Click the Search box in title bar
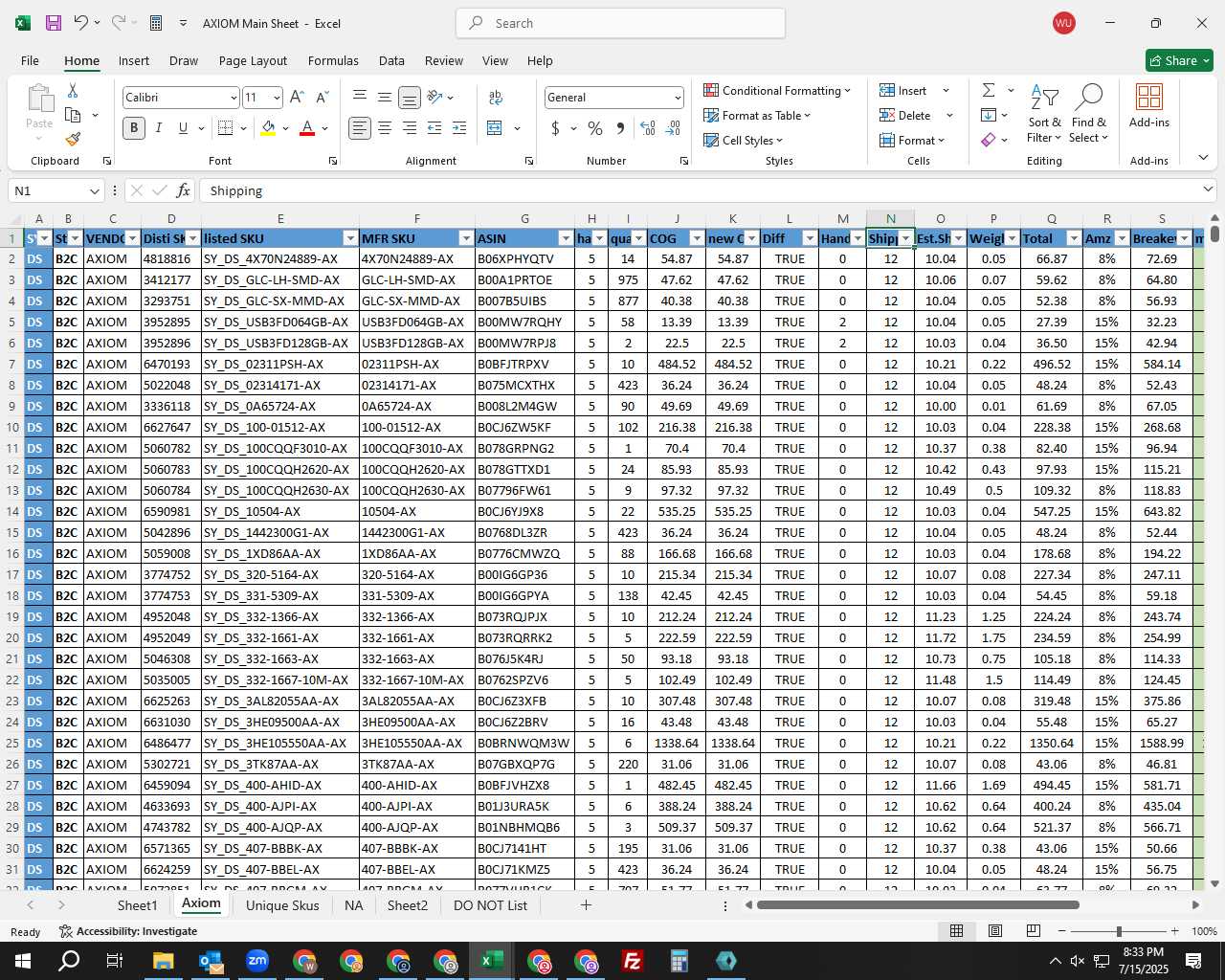This screenshot has height=980, width=1225. coord(620,23)
